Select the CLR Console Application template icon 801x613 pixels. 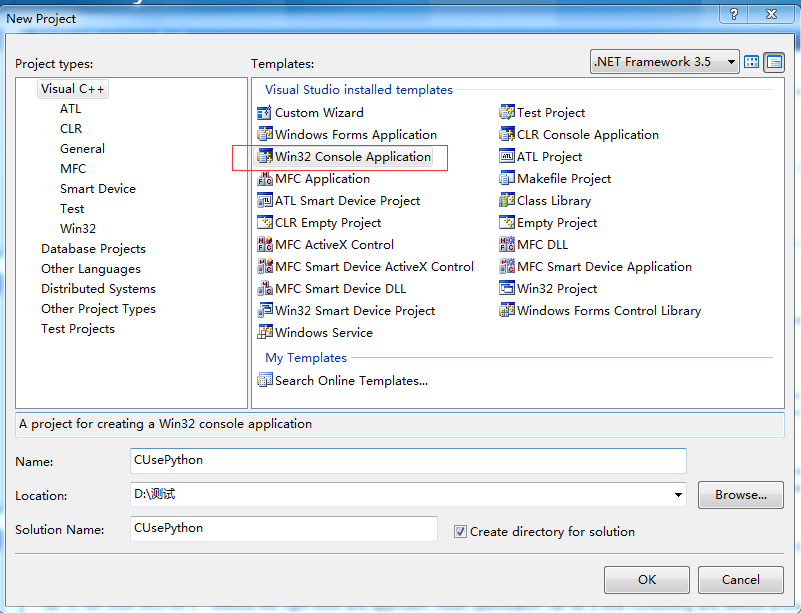tap(506, 134)
